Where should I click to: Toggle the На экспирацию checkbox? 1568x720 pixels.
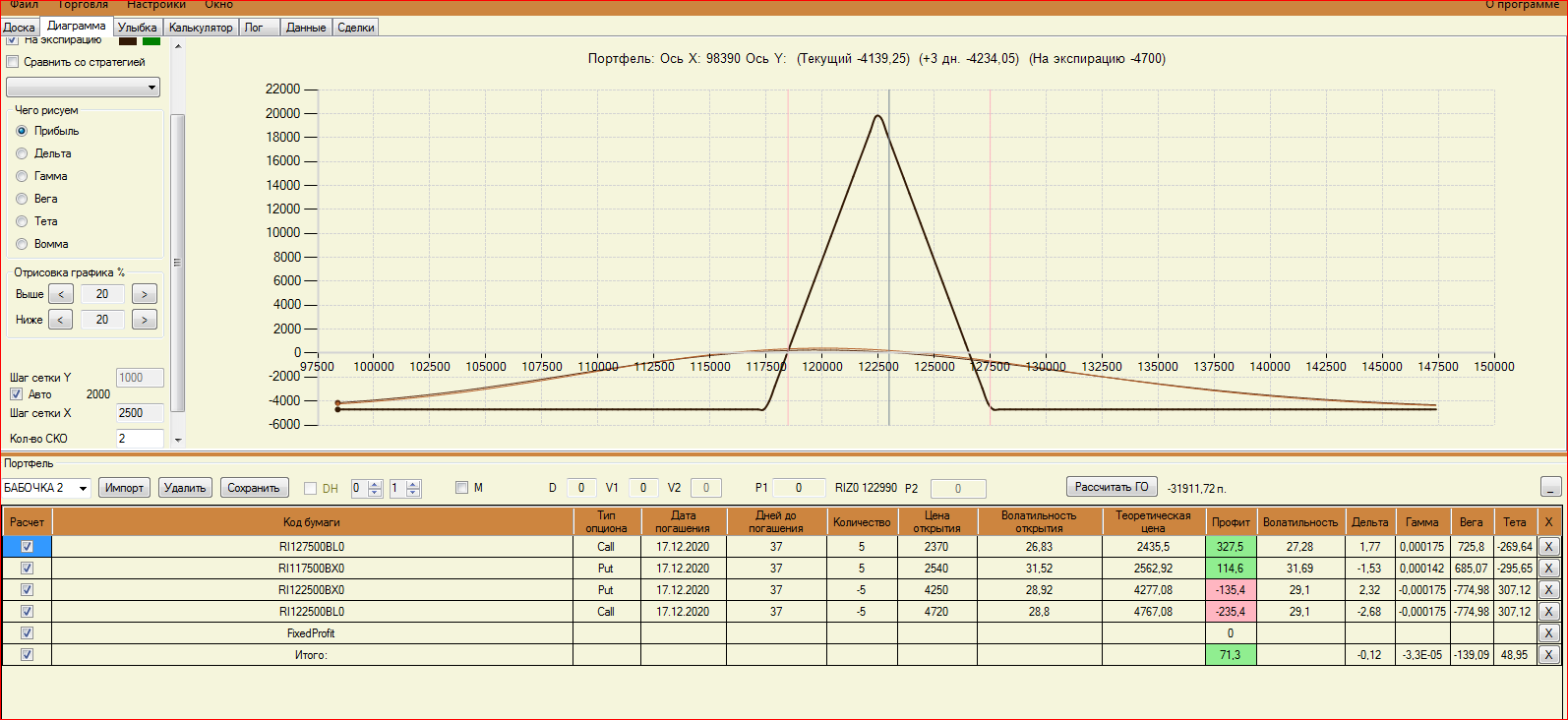(x=13, y=40)
